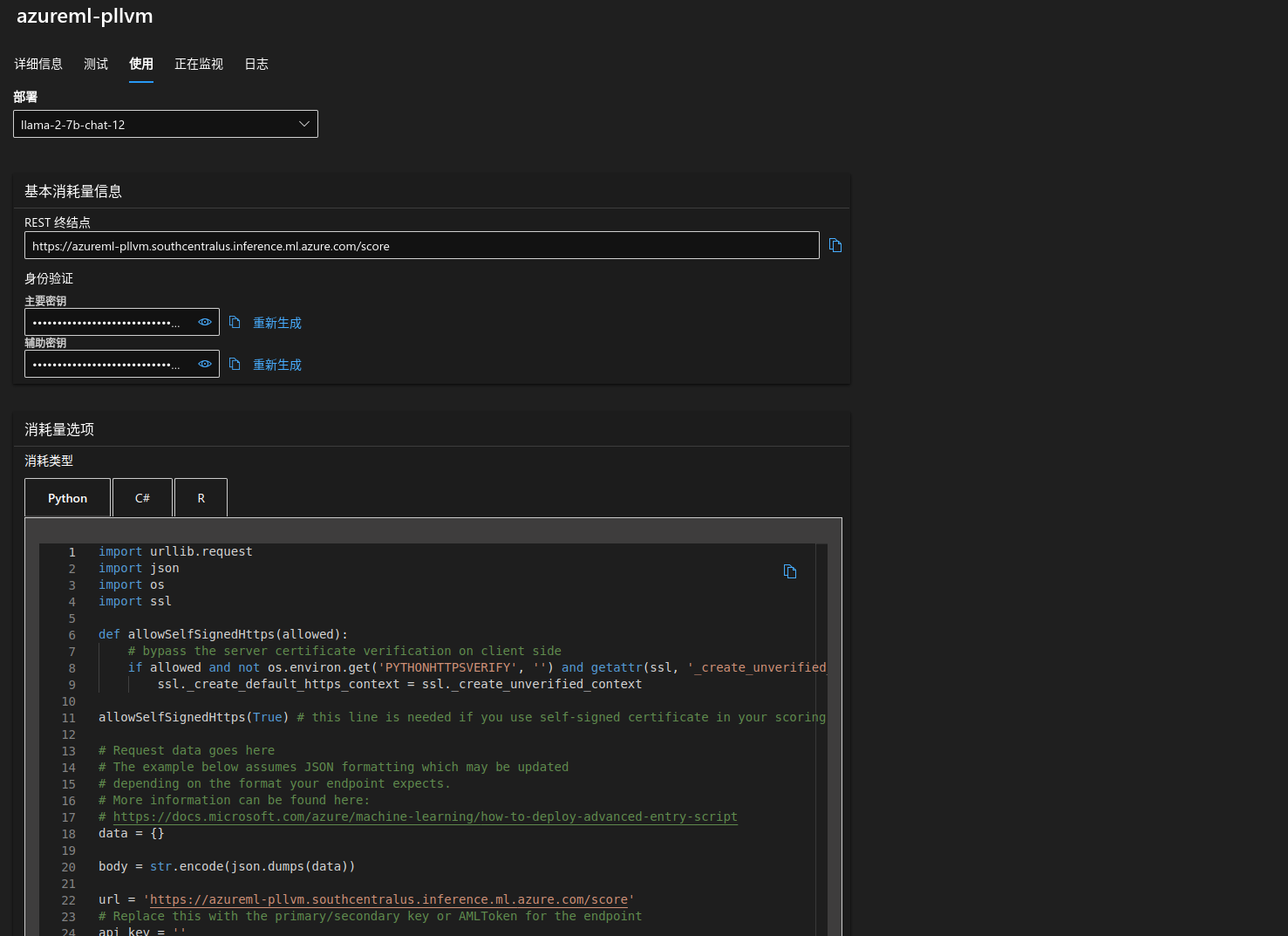Click line number 11 in code gutter
Viewport: 1288px width, 936px height.
click(69, 718)
